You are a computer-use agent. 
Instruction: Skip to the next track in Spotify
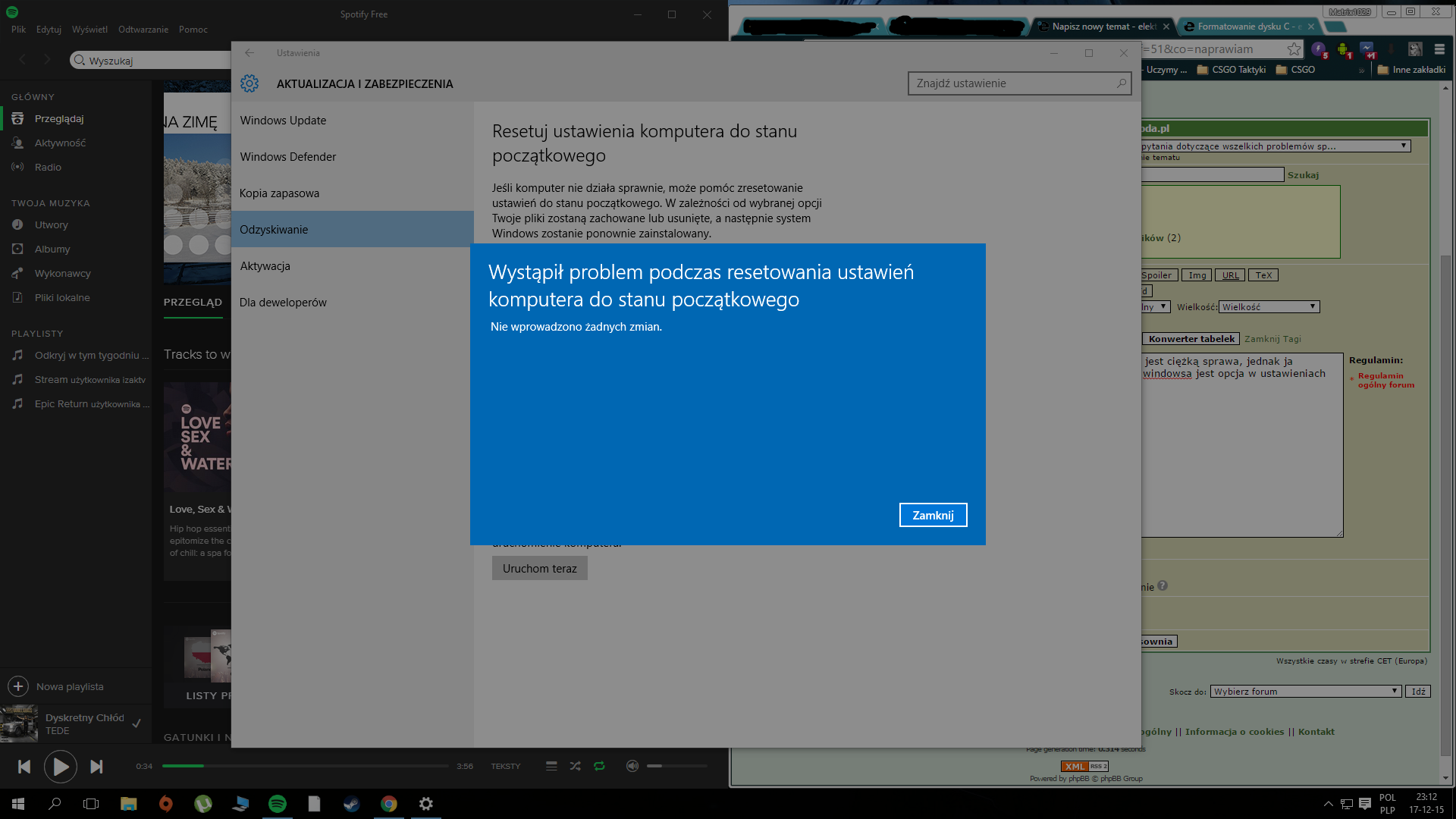[96, 767]
